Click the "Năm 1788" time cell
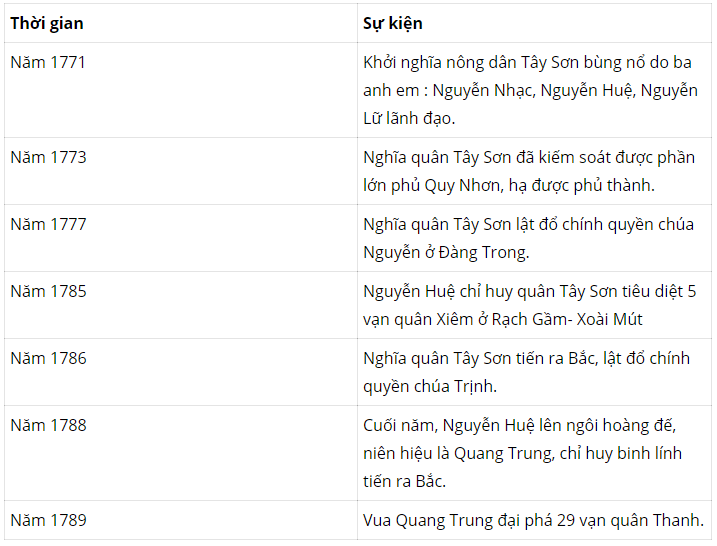 point(48,425)
